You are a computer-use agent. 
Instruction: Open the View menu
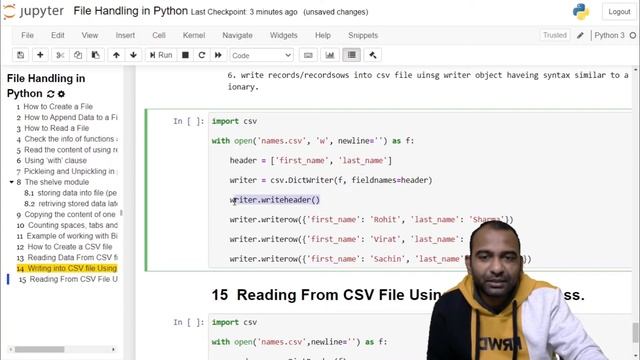click(90, 36)
